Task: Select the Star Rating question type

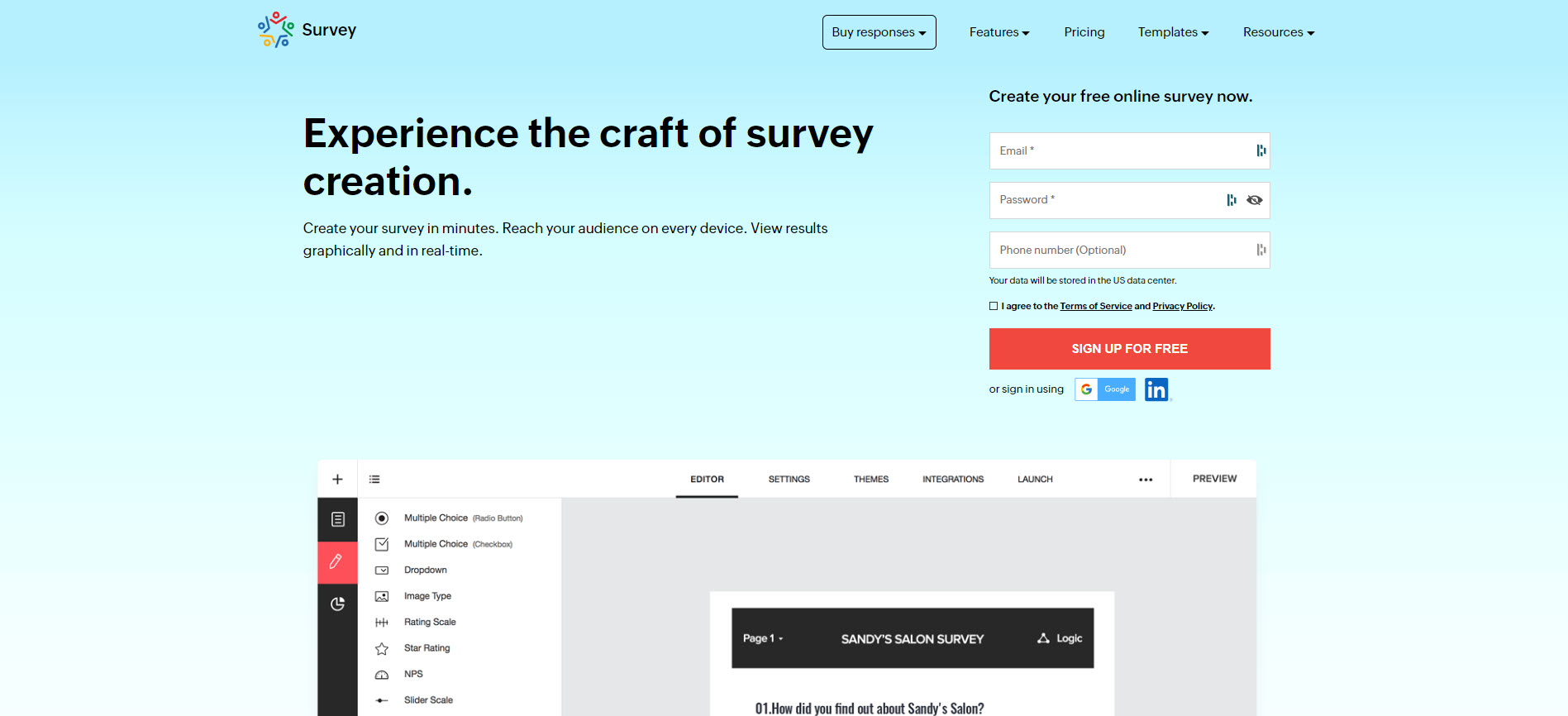Action: coord(427,648)
